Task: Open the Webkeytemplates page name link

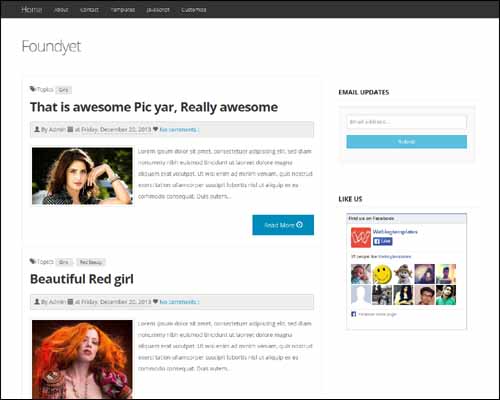Action: (395, 232)
